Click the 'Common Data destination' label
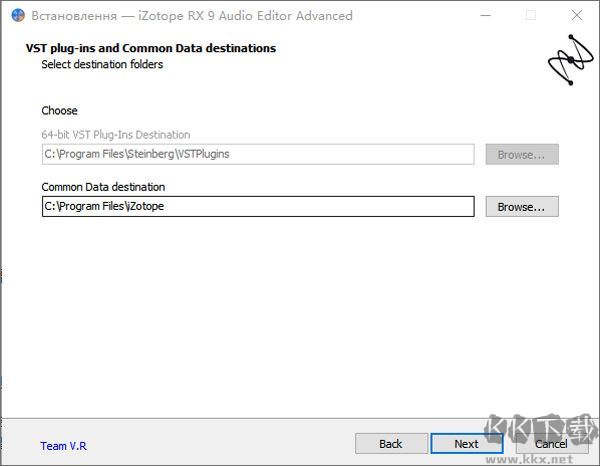The height and width of the screenshot is (466, 600). pyautogui.click(x=103, y=187)
